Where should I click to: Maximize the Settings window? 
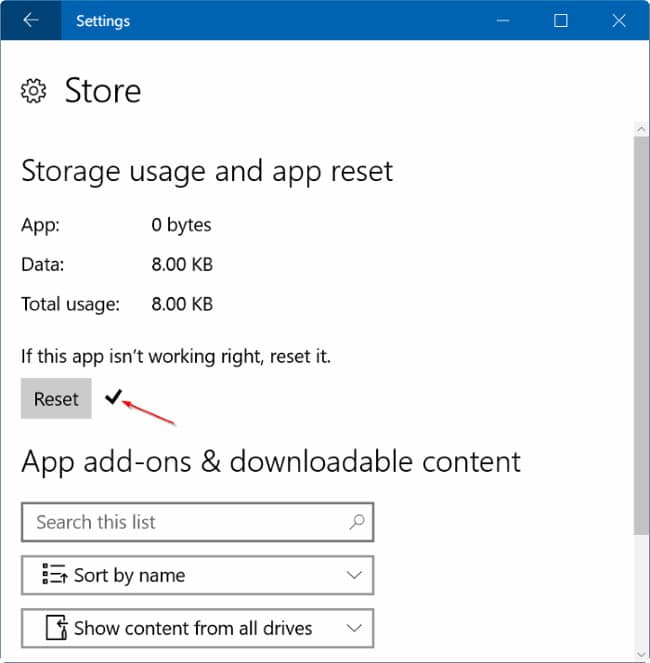(561, 20)
